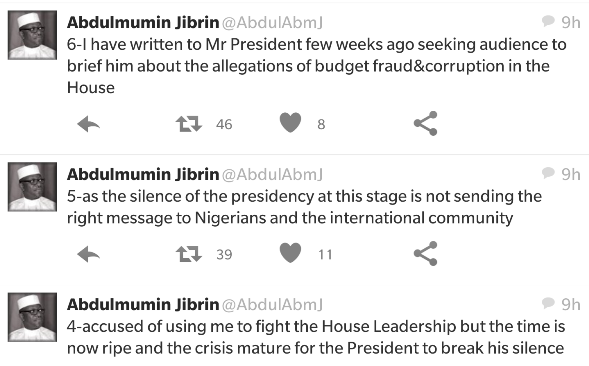Screen dimensions: 589x366
Task: Open profile picture on tweet numbered 4
Action: pyautogui.click(x=32, y=317)
